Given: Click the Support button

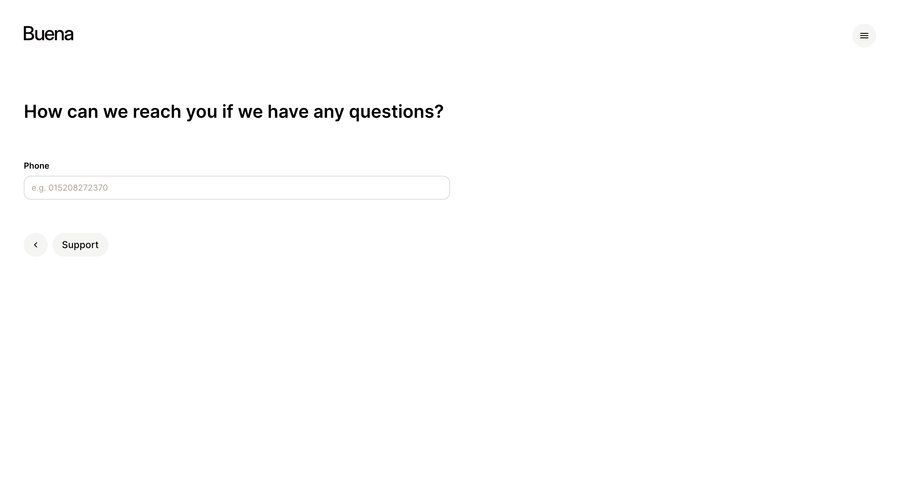Looking at the screenshot, I should pos(80,245).
